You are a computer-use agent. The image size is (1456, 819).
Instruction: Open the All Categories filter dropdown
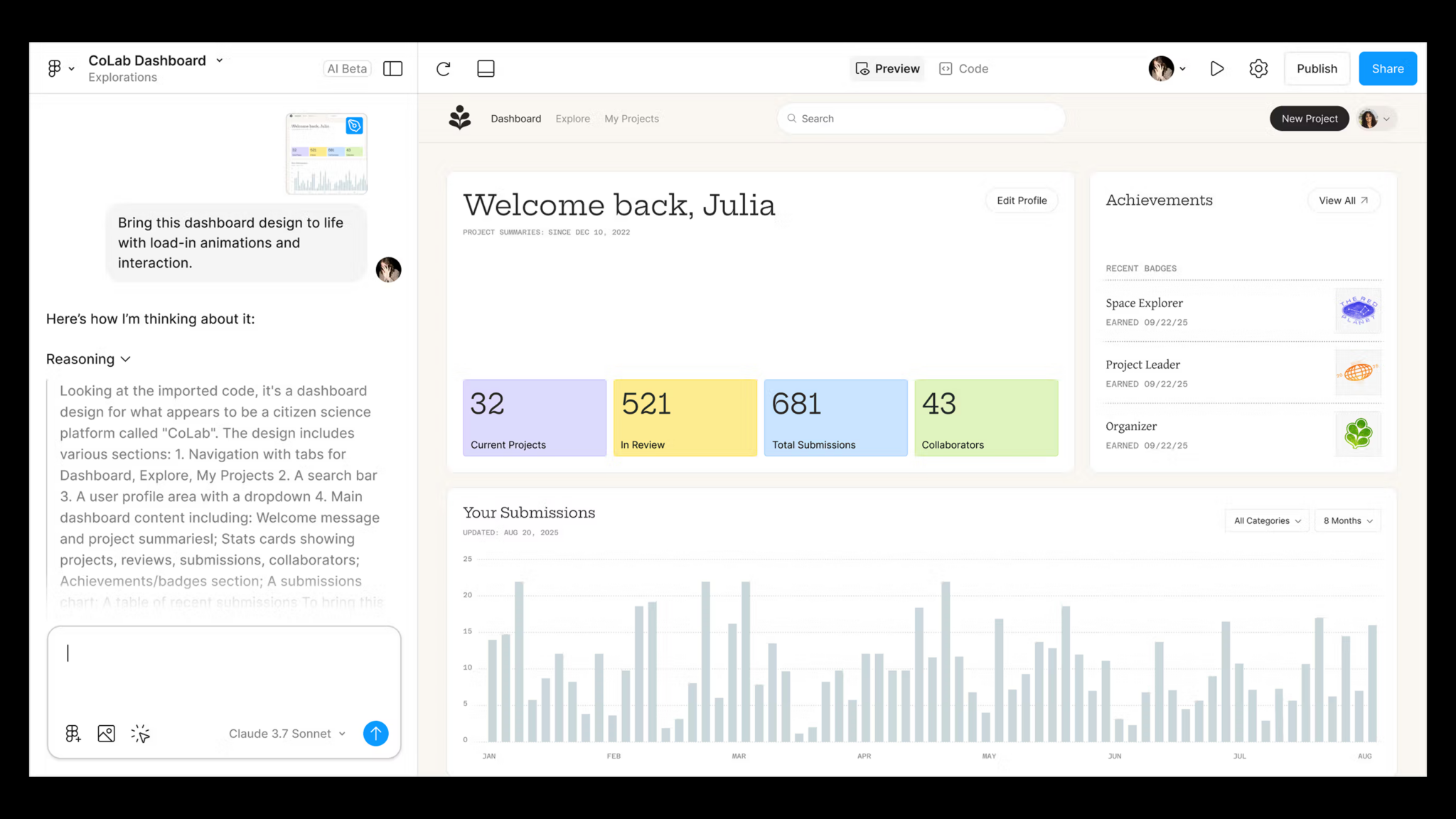(x=1266, y=520)
